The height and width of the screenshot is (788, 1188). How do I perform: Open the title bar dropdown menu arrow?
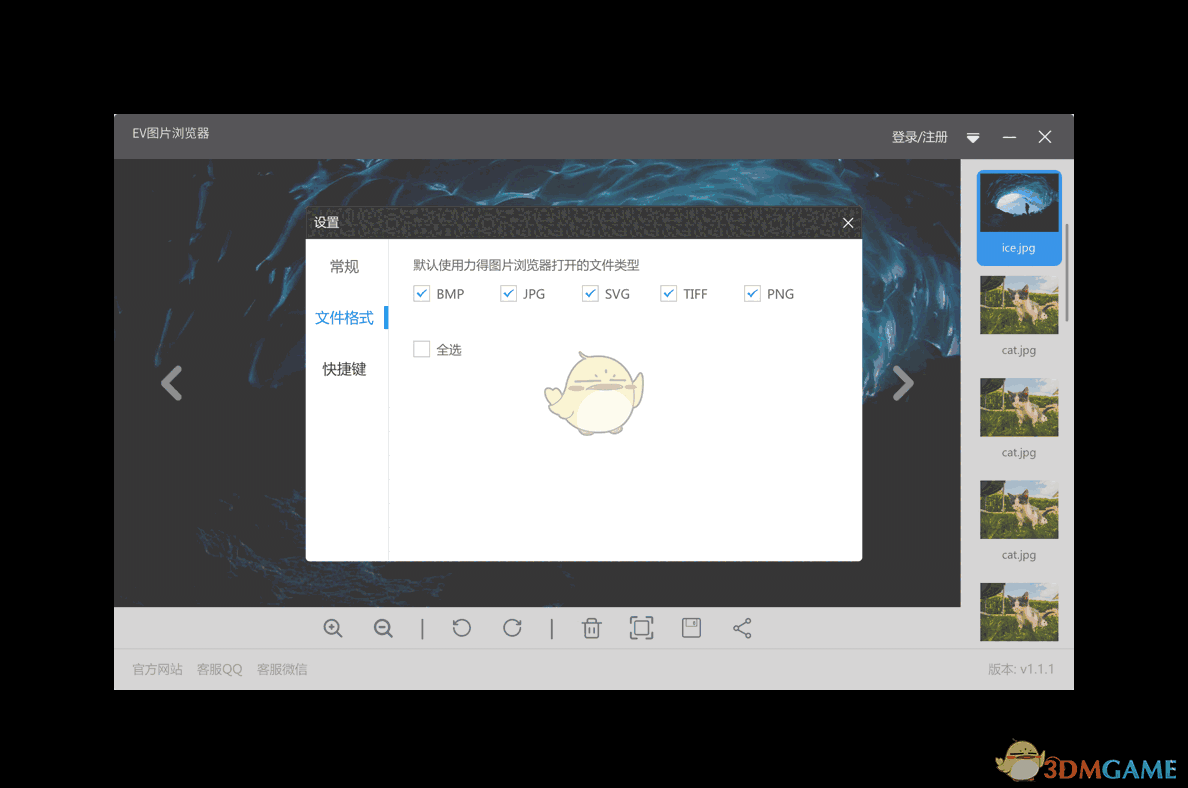click(x=973, y=137)
